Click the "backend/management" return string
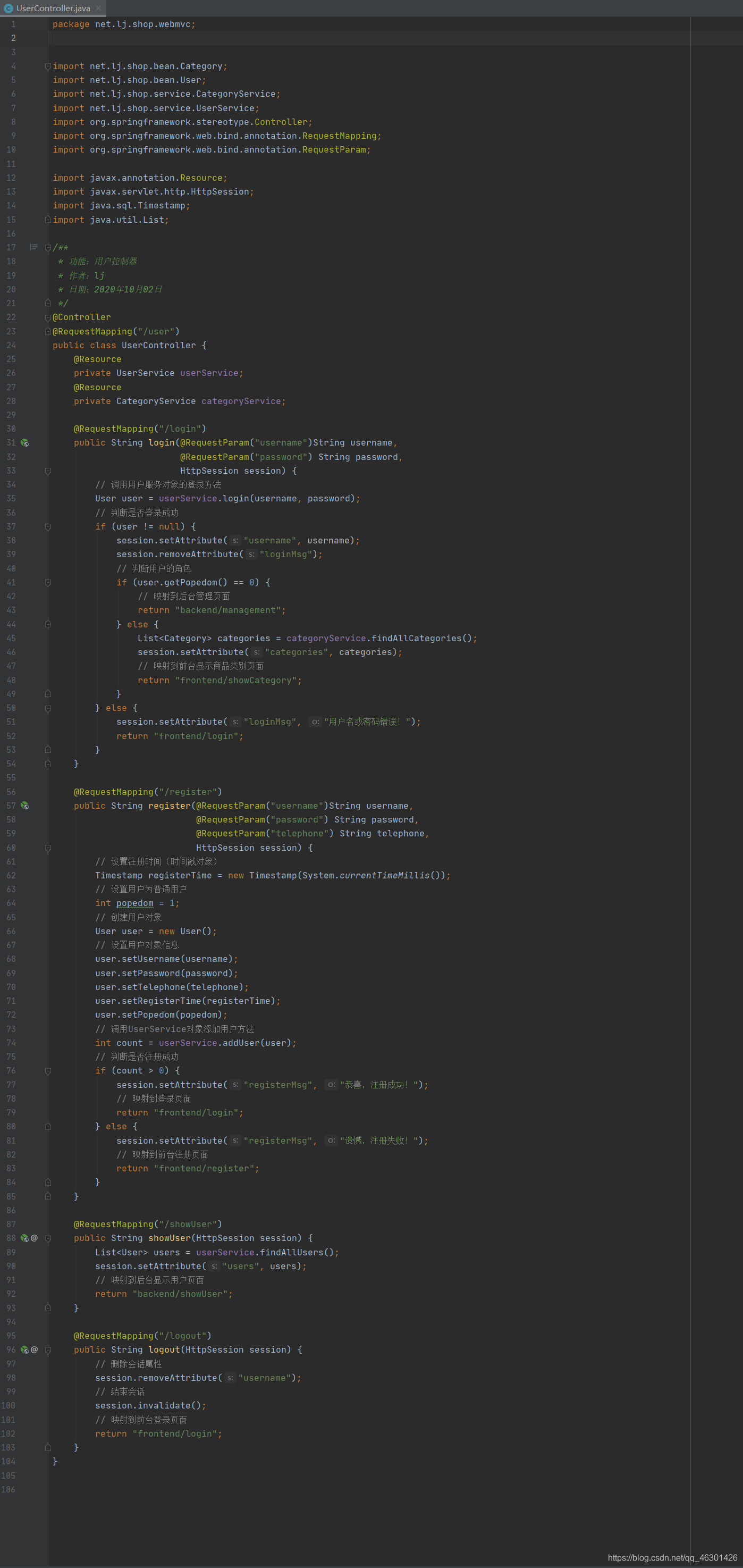743x1568 pixels. point(227,610)
